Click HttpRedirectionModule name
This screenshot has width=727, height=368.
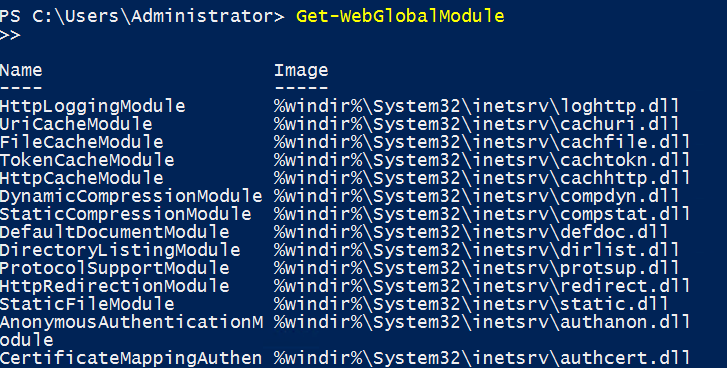115,286
